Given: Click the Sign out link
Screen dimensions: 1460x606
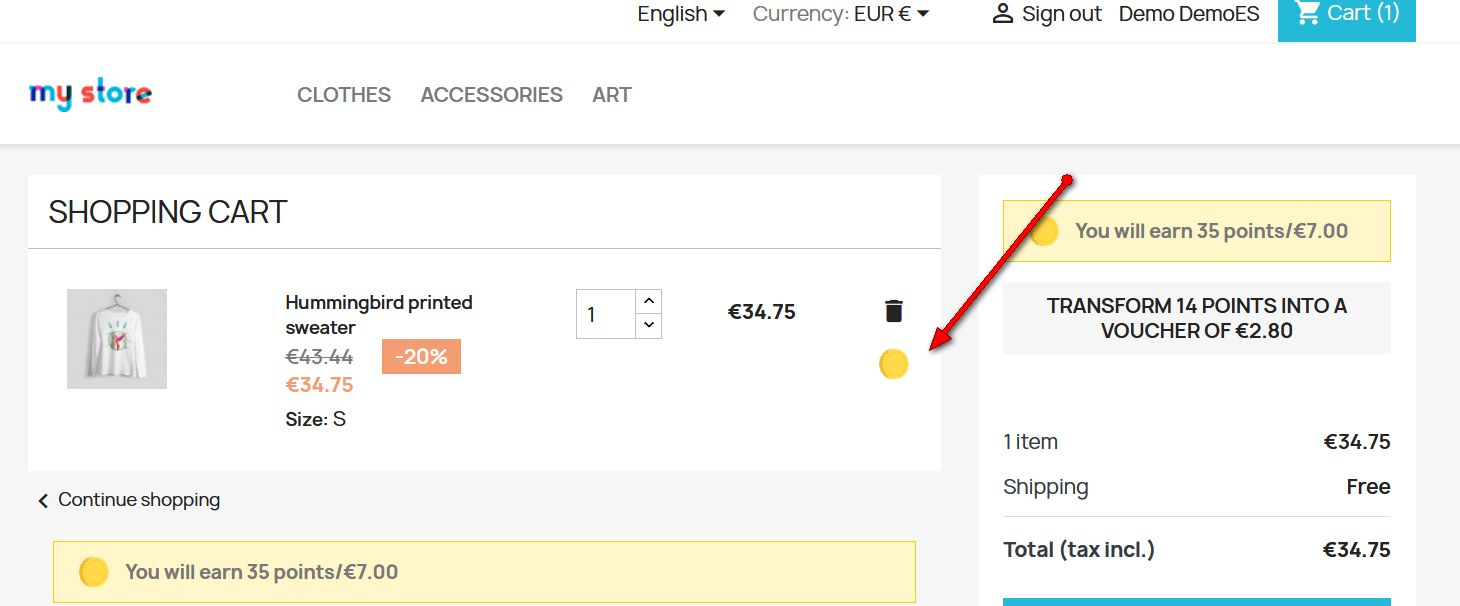Looking at the screenshot, I should [x=1061, y=14].
